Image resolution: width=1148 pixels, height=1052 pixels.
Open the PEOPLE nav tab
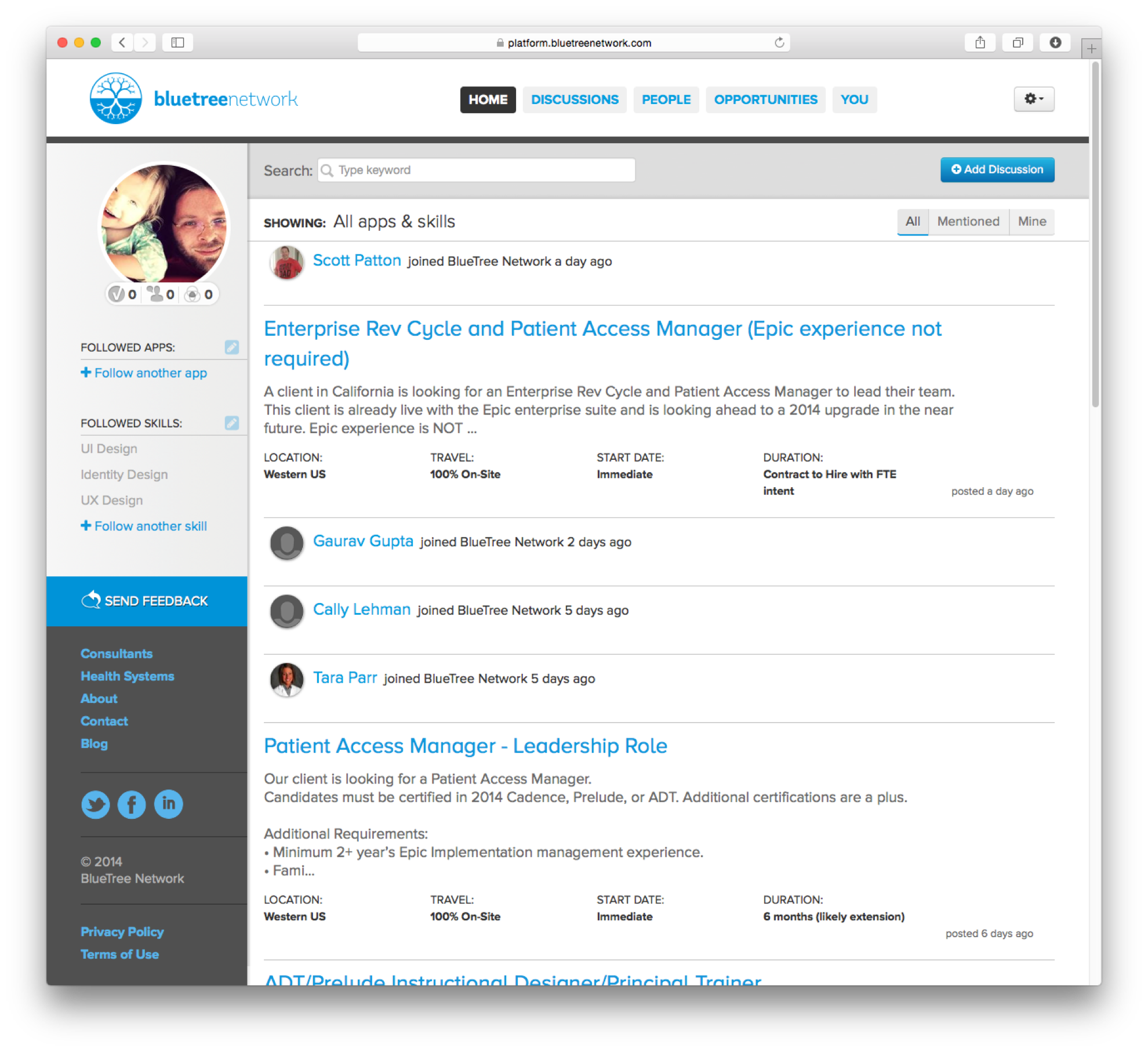pyautogui.click(x=666, y=100)
